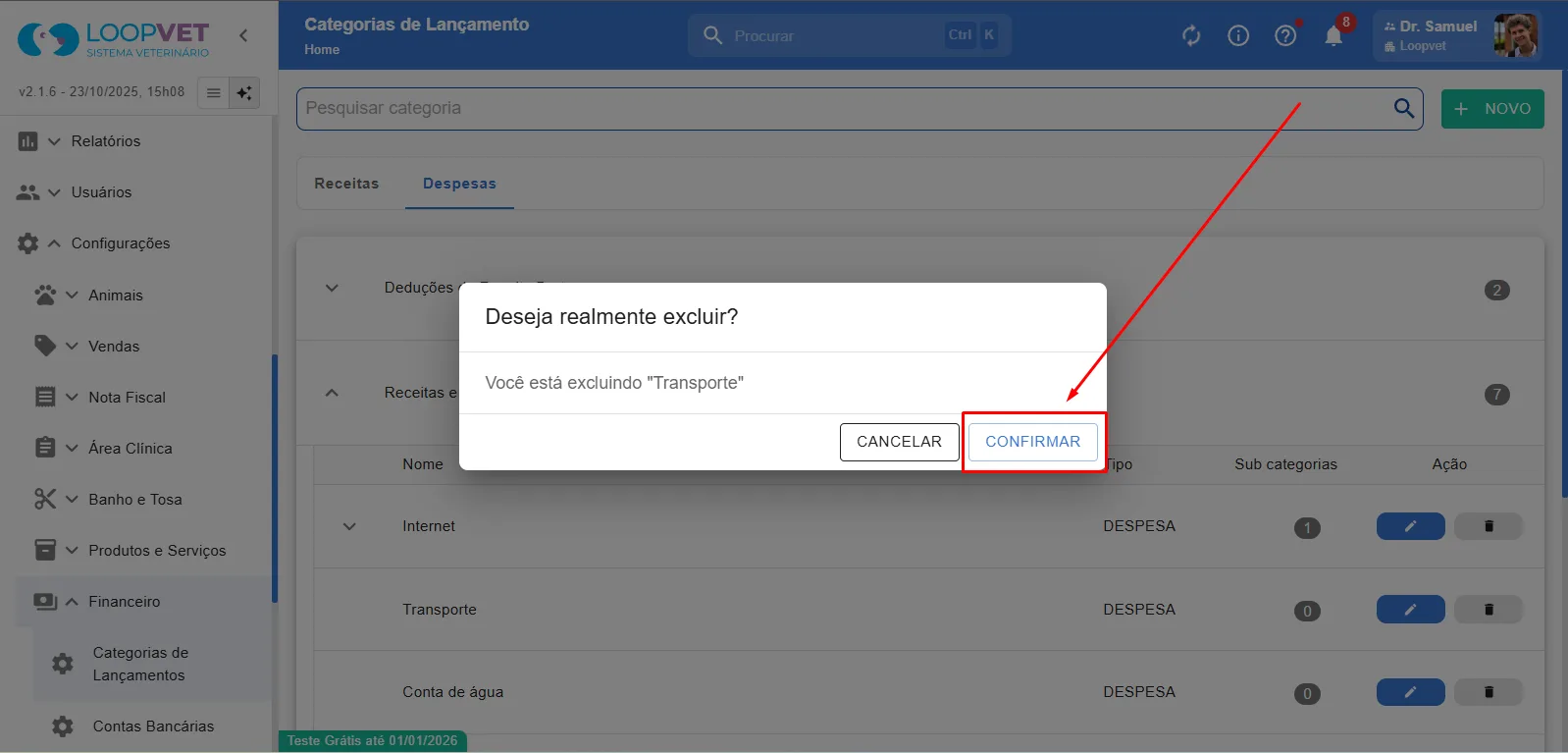Collapse the sidebar with the left chevron
The width and height of the screenshot is (1568, 753).
(243, 35)
